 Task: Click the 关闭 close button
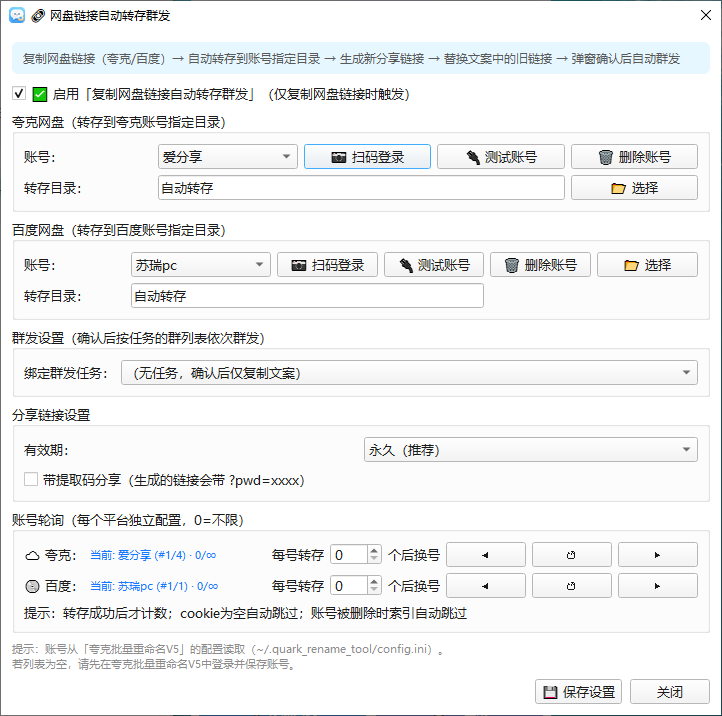coord(670,692)
